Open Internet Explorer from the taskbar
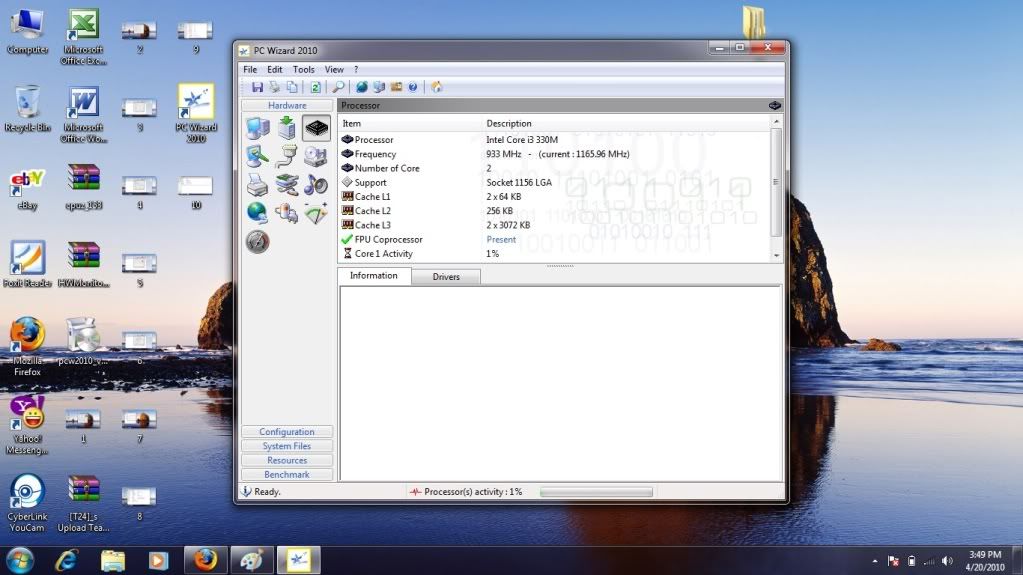Screen dimensions: 1023x575 click(67, 561)
